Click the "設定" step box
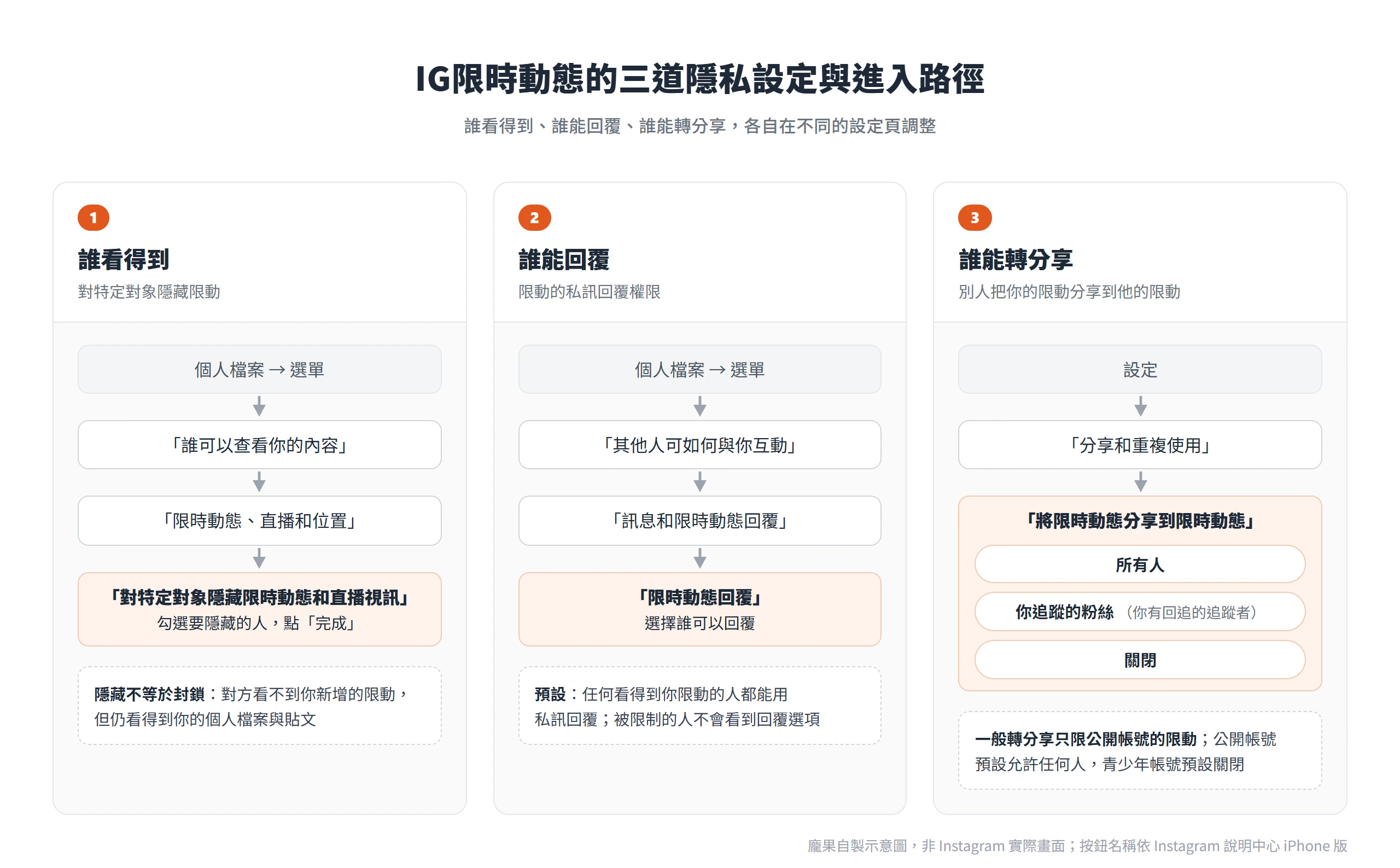 [x=1140, y=369]
